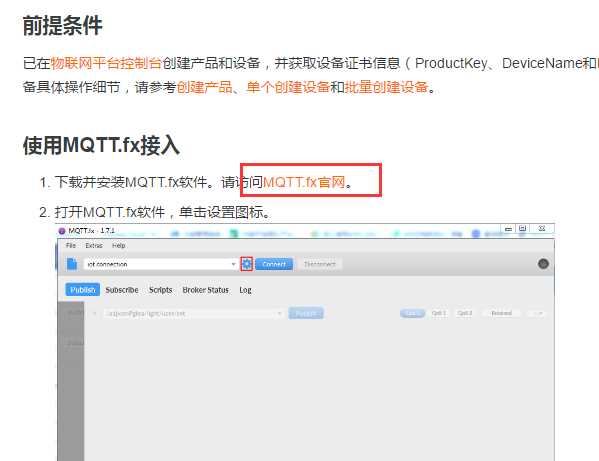Viewport: 599px width, 461px height.
Task: Open the Help menu in MQTT.fx
Action: [x=119, y=245]
